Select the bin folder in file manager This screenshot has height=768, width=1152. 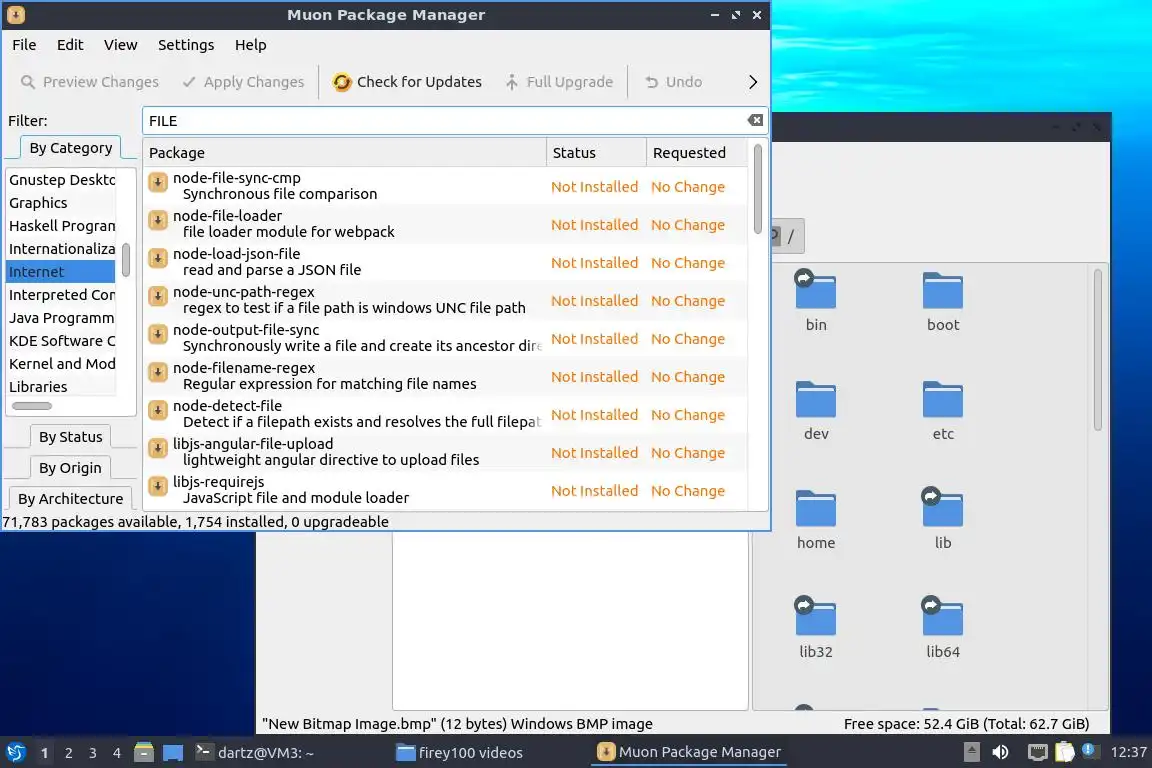click(x=816, y=301)
